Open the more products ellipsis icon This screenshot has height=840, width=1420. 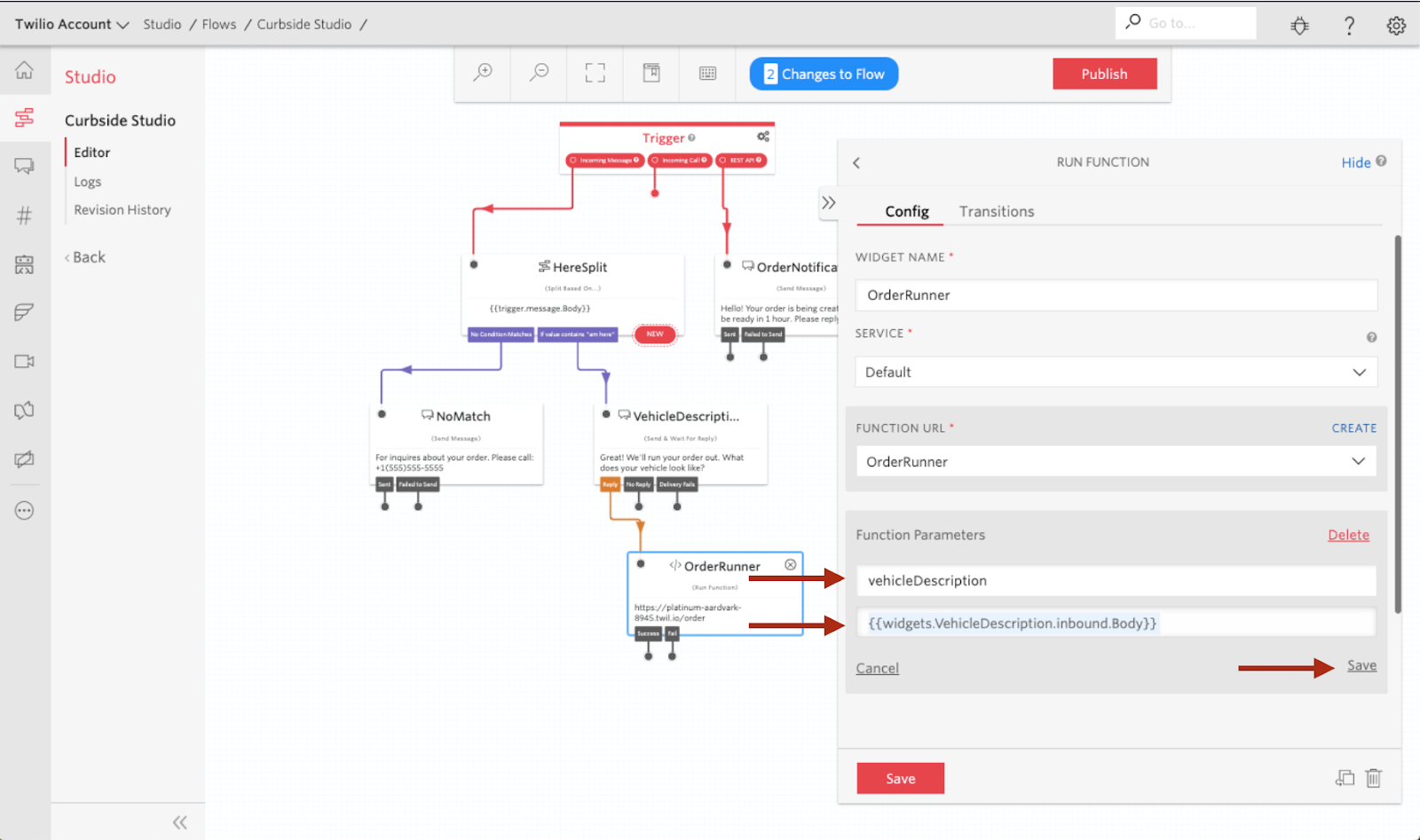click(x=25, y=510)
